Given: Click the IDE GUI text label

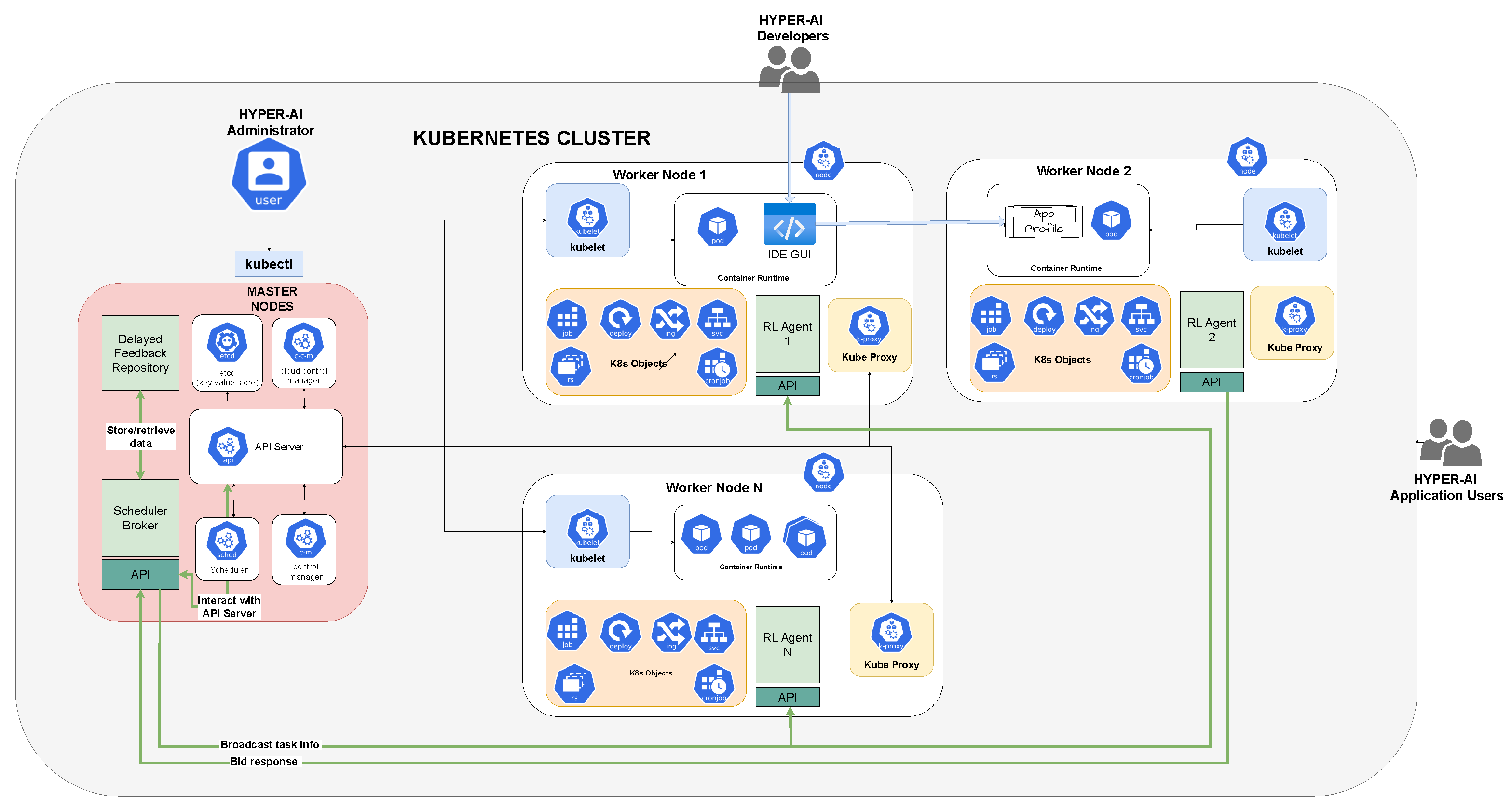Looking at the screenshot, I should coord(789,254).
